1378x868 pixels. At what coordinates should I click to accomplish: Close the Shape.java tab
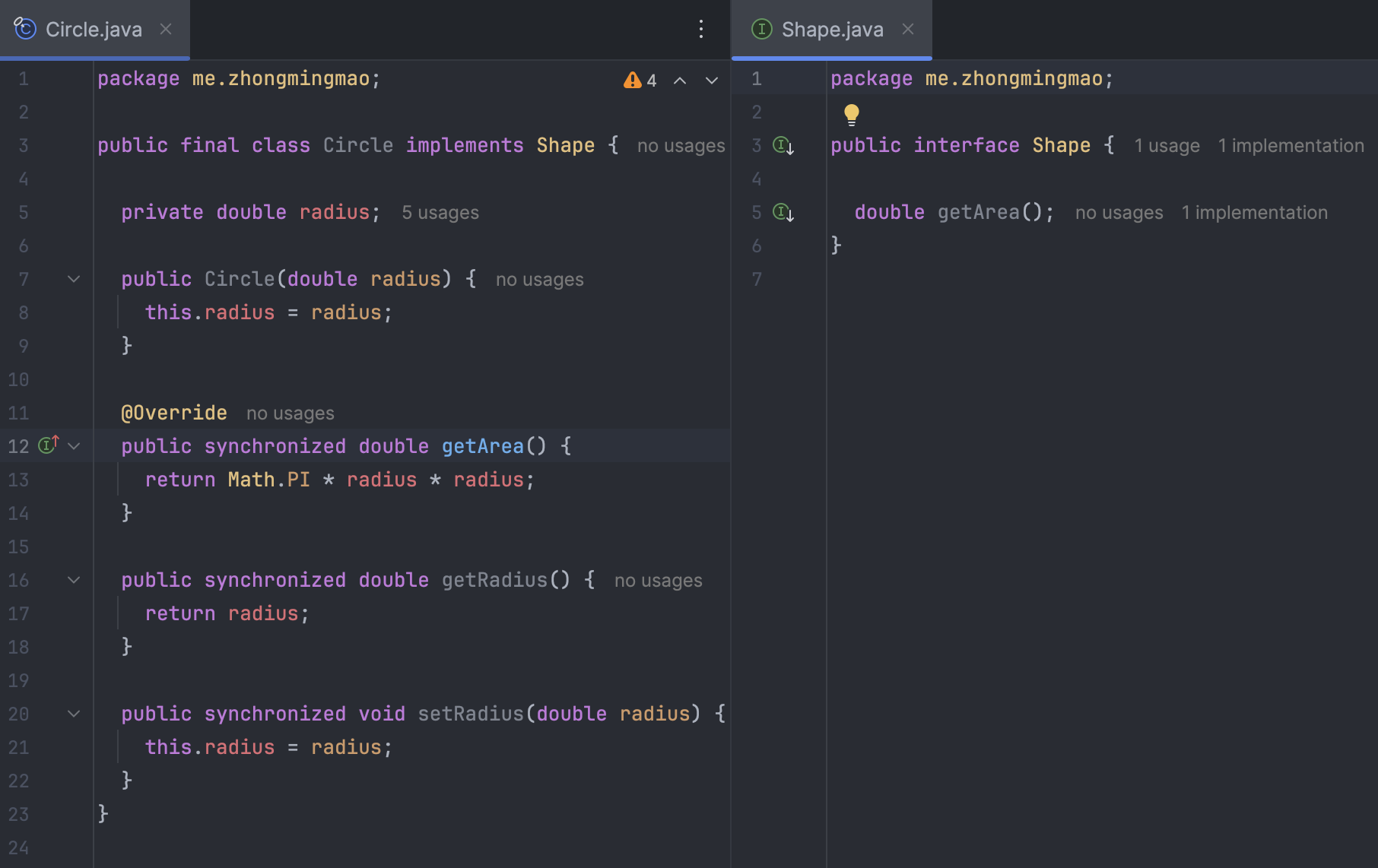click(x=908, y=30)
